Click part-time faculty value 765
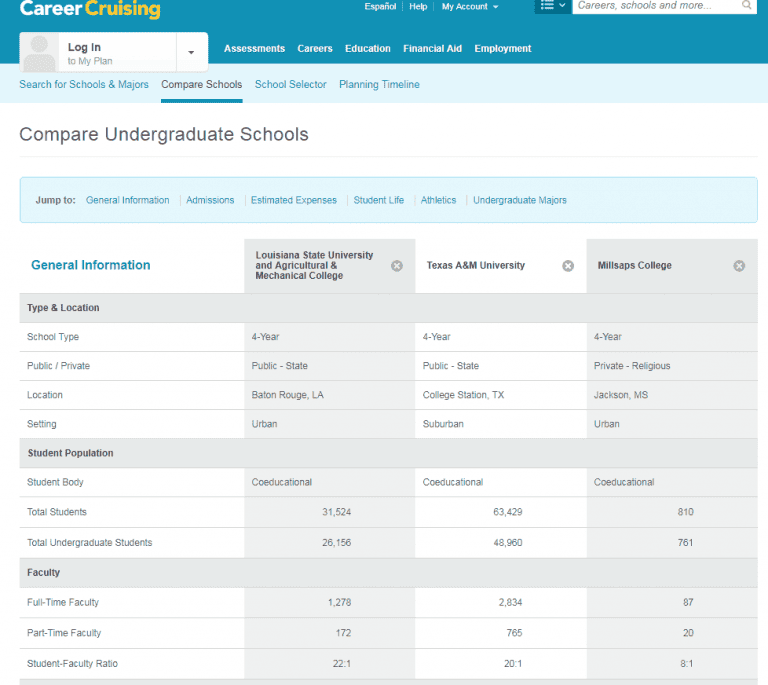Image resolution: width=768 pixels, height=685 pixels. click(x=514, y=633)
